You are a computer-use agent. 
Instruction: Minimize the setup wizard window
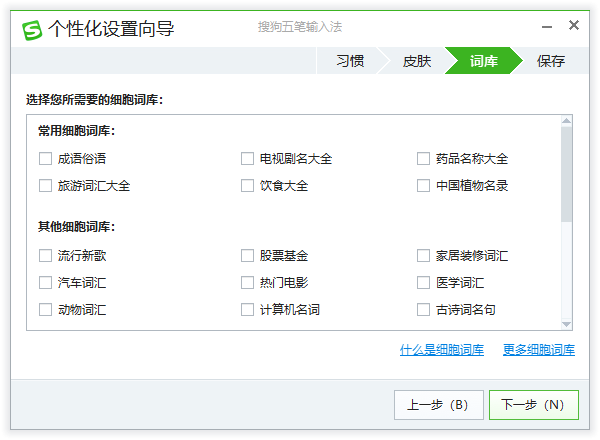pos(547,26)
